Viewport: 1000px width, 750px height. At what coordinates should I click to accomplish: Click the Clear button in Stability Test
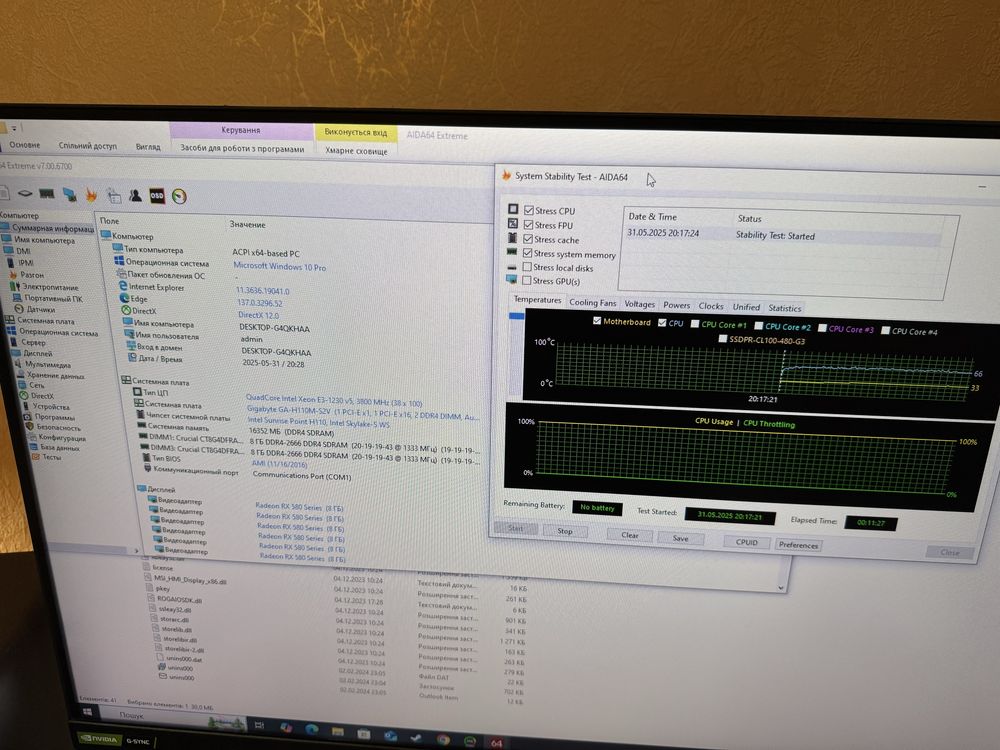(629, 535)
